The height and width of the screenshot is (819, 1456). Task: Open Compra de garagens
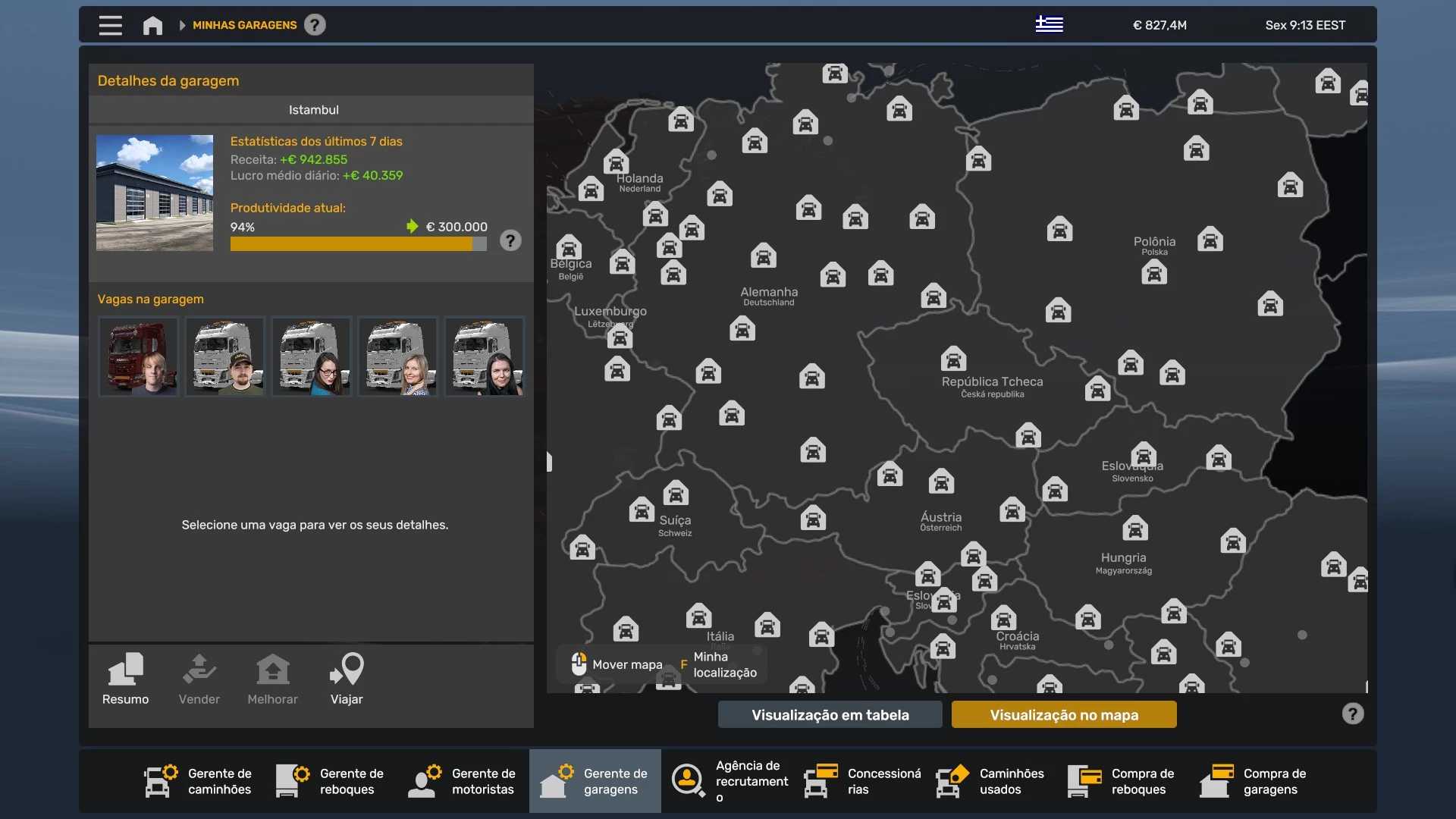(x=1255, y=781)
